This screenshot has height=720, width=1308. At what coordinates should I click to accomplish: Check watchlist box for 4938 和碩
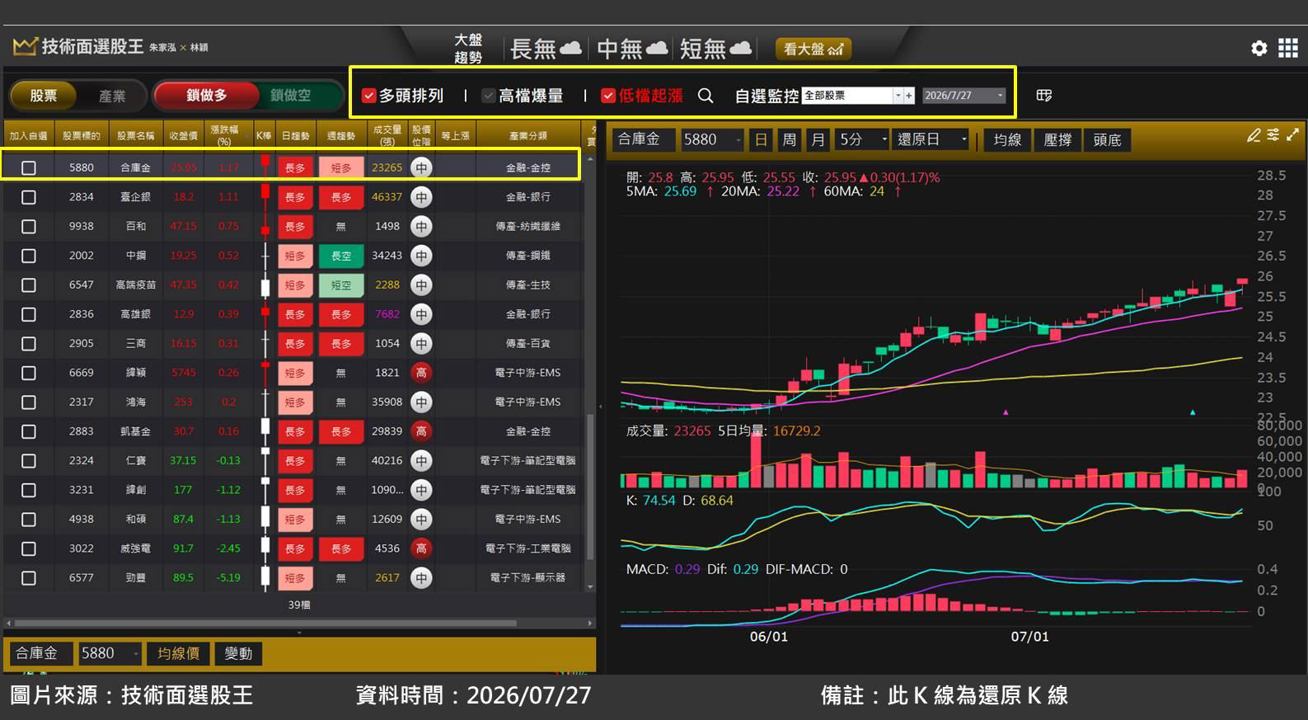(x=28, y=519)
